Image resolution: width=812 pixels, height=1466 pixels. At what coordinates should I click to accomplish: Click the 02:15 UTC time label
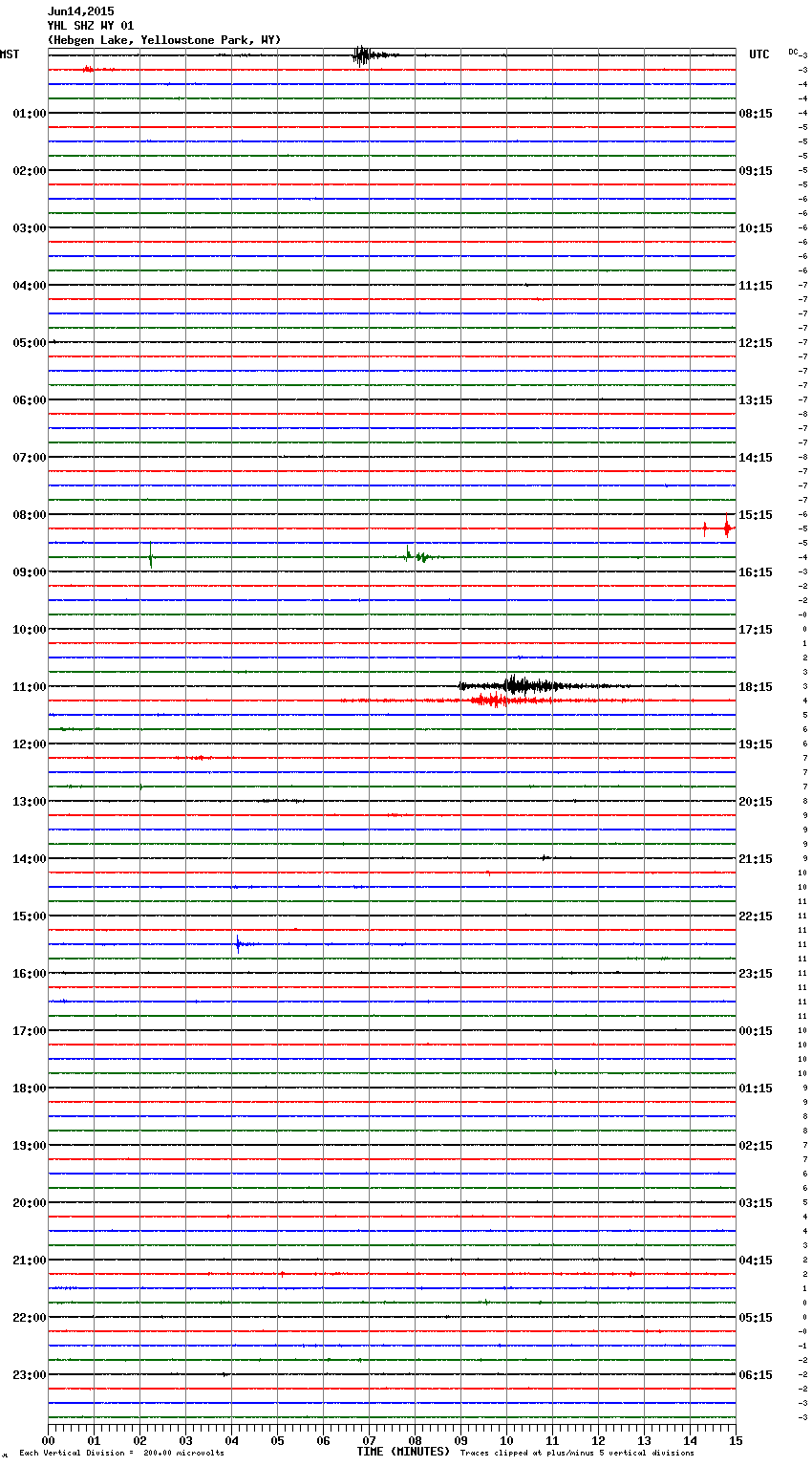pos(756,1146)
